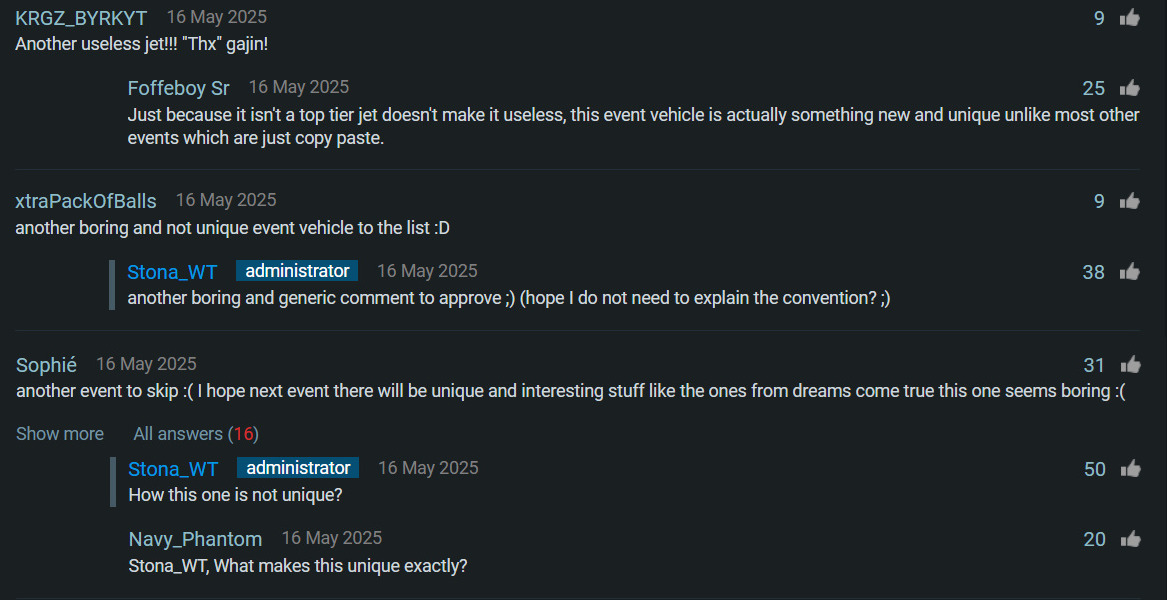This screenshot has height=600, width=1167.
Task: Open KRGZ_BYRKYT's user profile
Action: pyautogui.click(x=81, y=19)
